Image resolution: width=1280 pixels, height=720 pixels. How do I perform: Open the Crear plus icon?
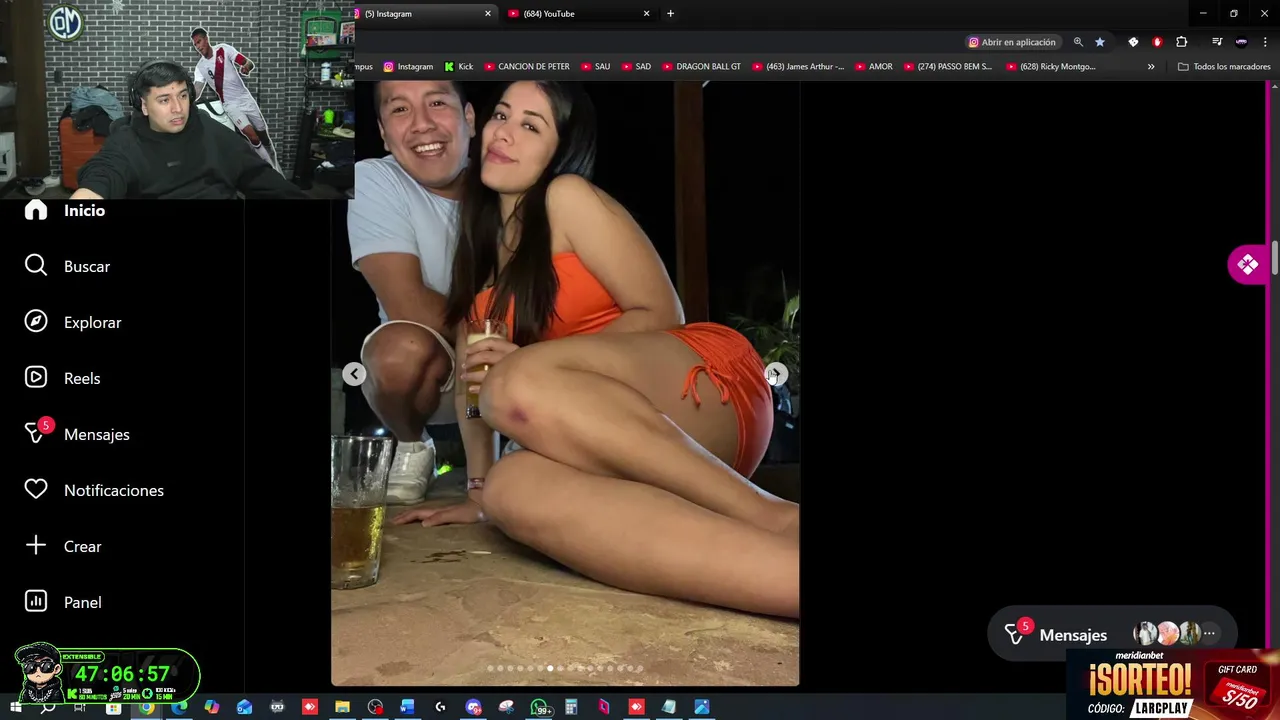click(36, 546)
